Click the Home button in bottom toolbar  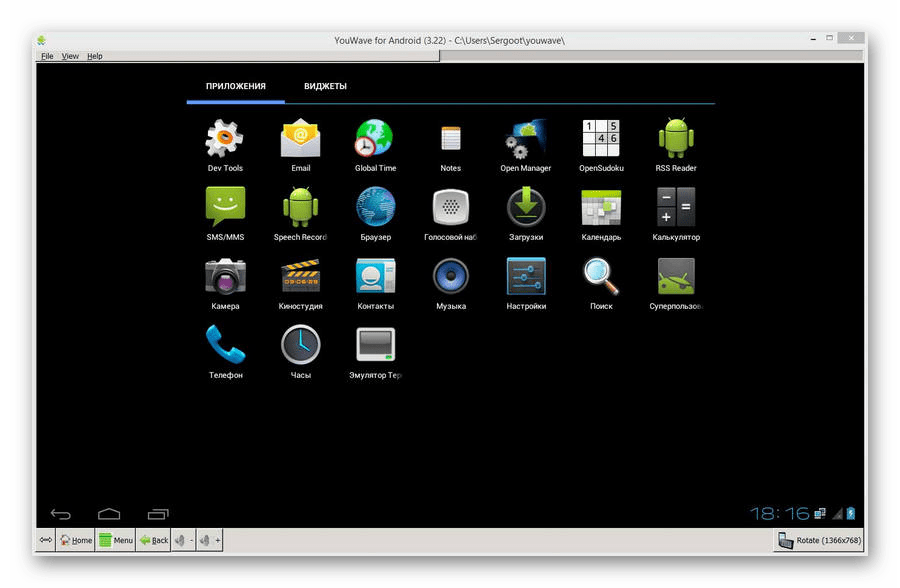click(x=75, y=540)
